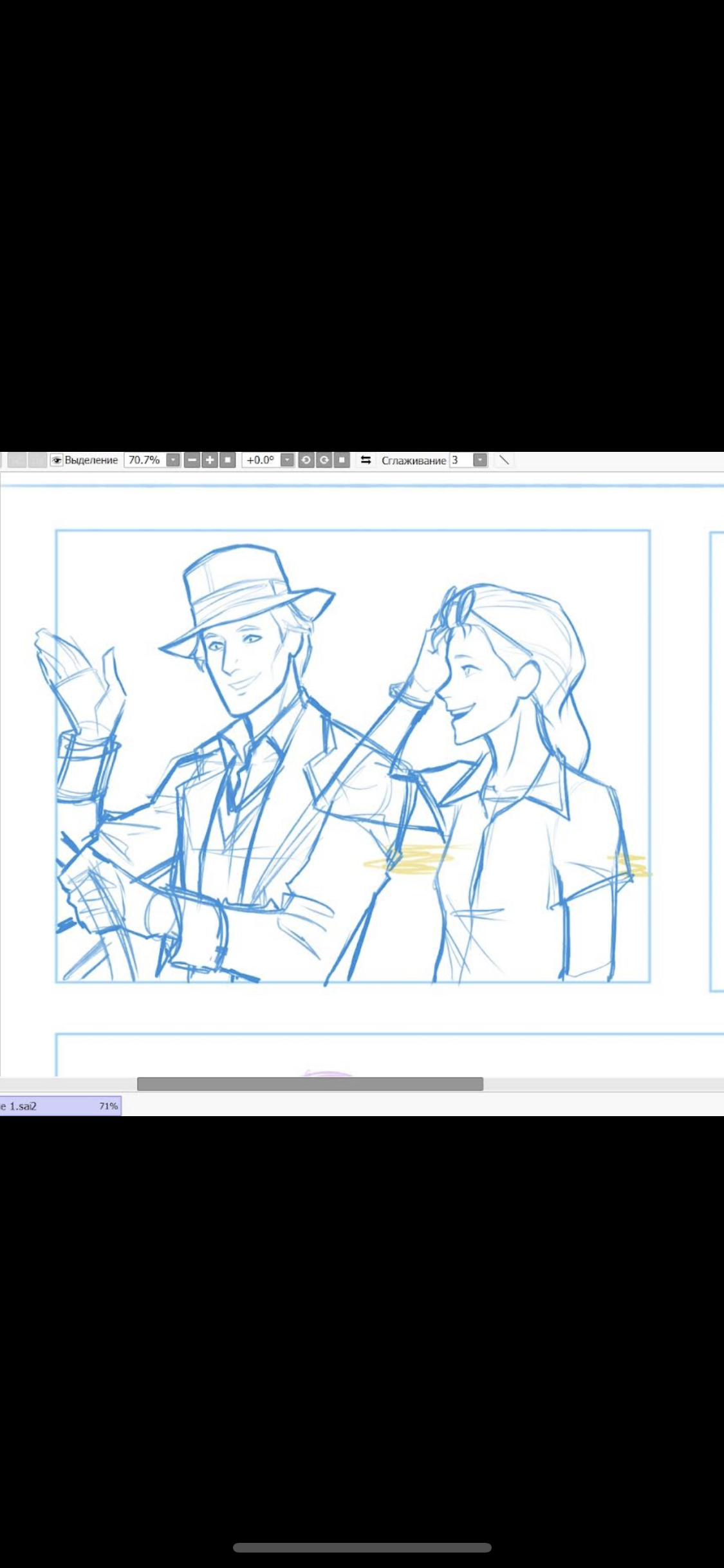Click the horizontal canvas scrollbar thumb
724x1568 pixels.
click(x=310, y=1084)
